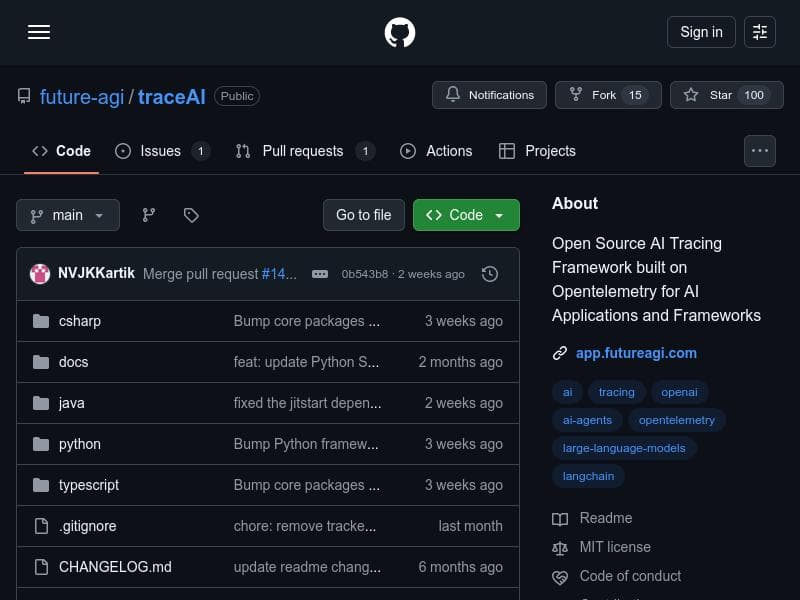This screenshot has height=600, width=800.
Task: Open appearance settings icon next to Sign in
Action: (x=760, y=32)
